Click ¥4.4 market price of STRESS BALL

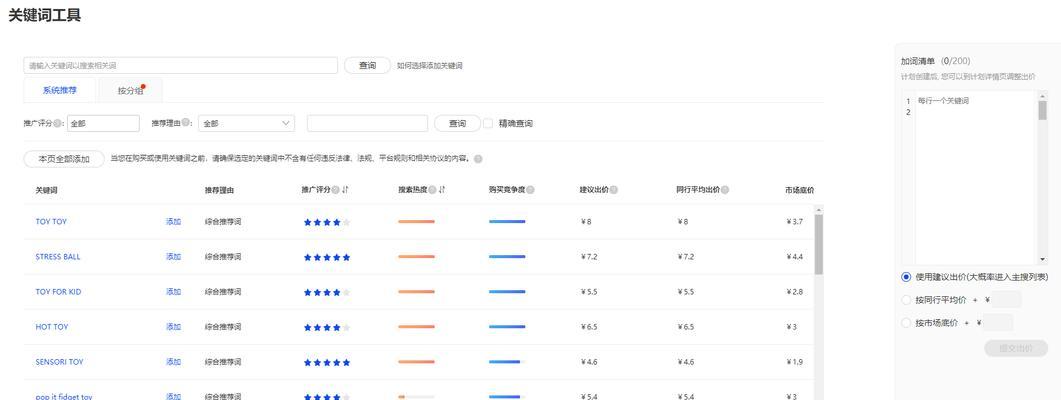(x=795, y=257)
